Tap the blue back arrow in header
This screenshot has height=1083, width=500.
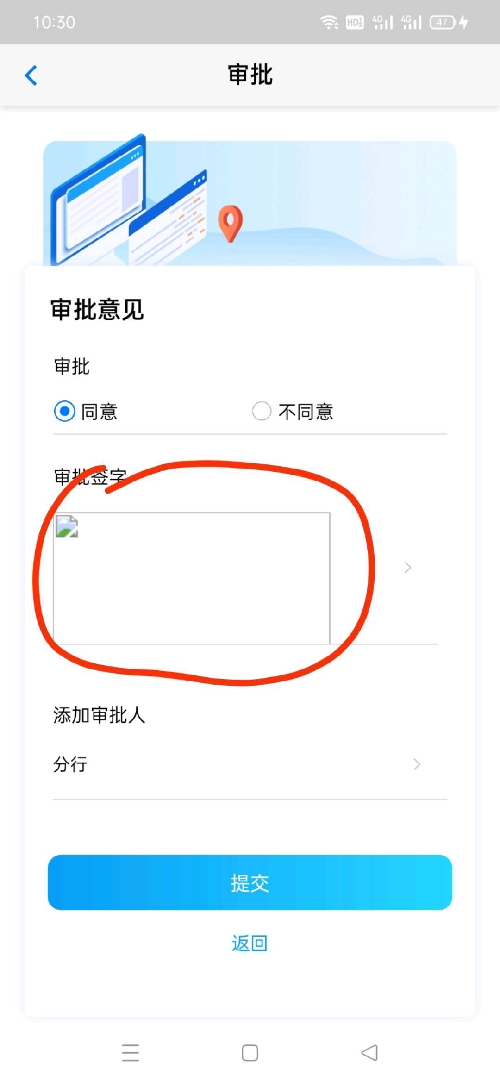(x=30, y=75)
